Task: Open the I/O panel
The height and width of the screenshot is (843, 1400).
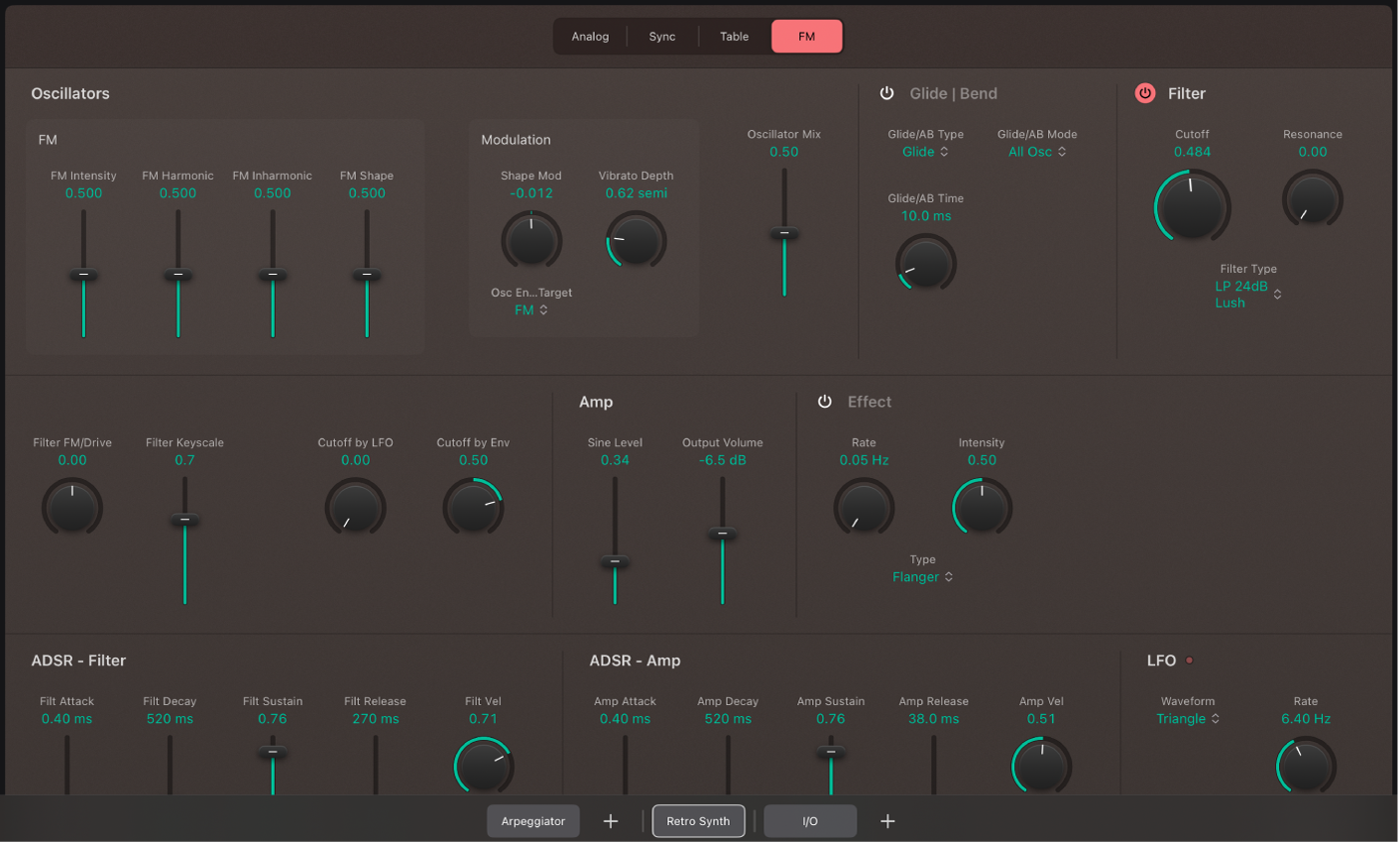Action: (810, 820)
